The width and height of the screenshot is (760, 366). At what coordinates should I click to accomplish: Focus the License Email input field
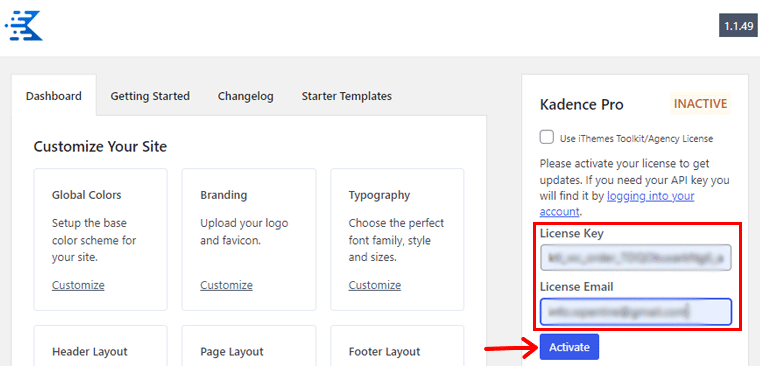coord(635,312)
